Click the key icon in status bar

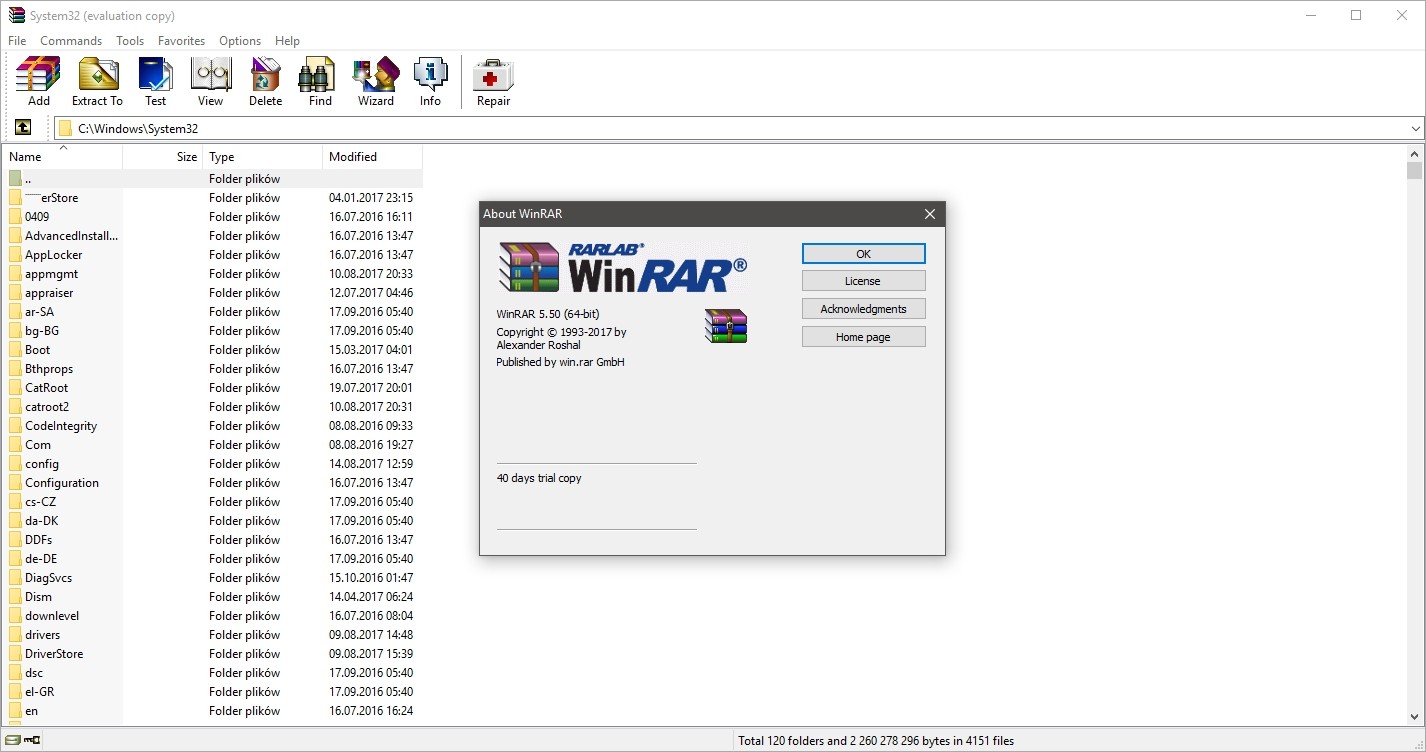pyautogui.click(x=33, y=741)
